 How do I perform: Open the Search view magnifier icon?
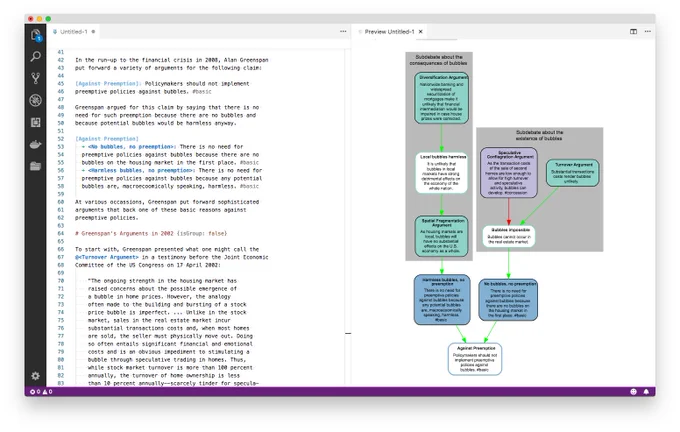click(x=36, y=56)
